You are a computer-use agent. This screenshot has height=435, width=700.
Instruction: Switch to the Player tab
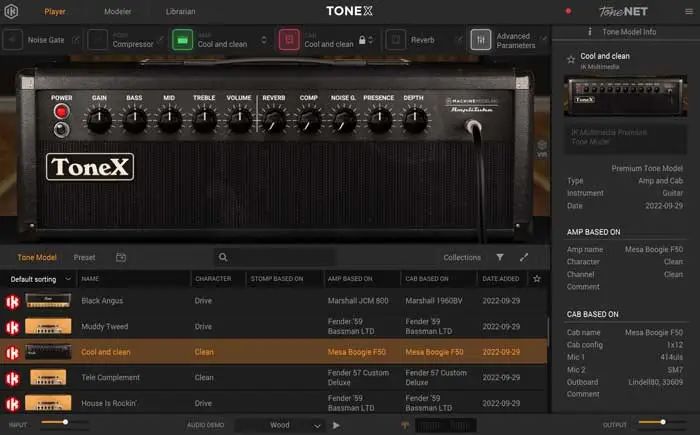click(x=55, y=12)
